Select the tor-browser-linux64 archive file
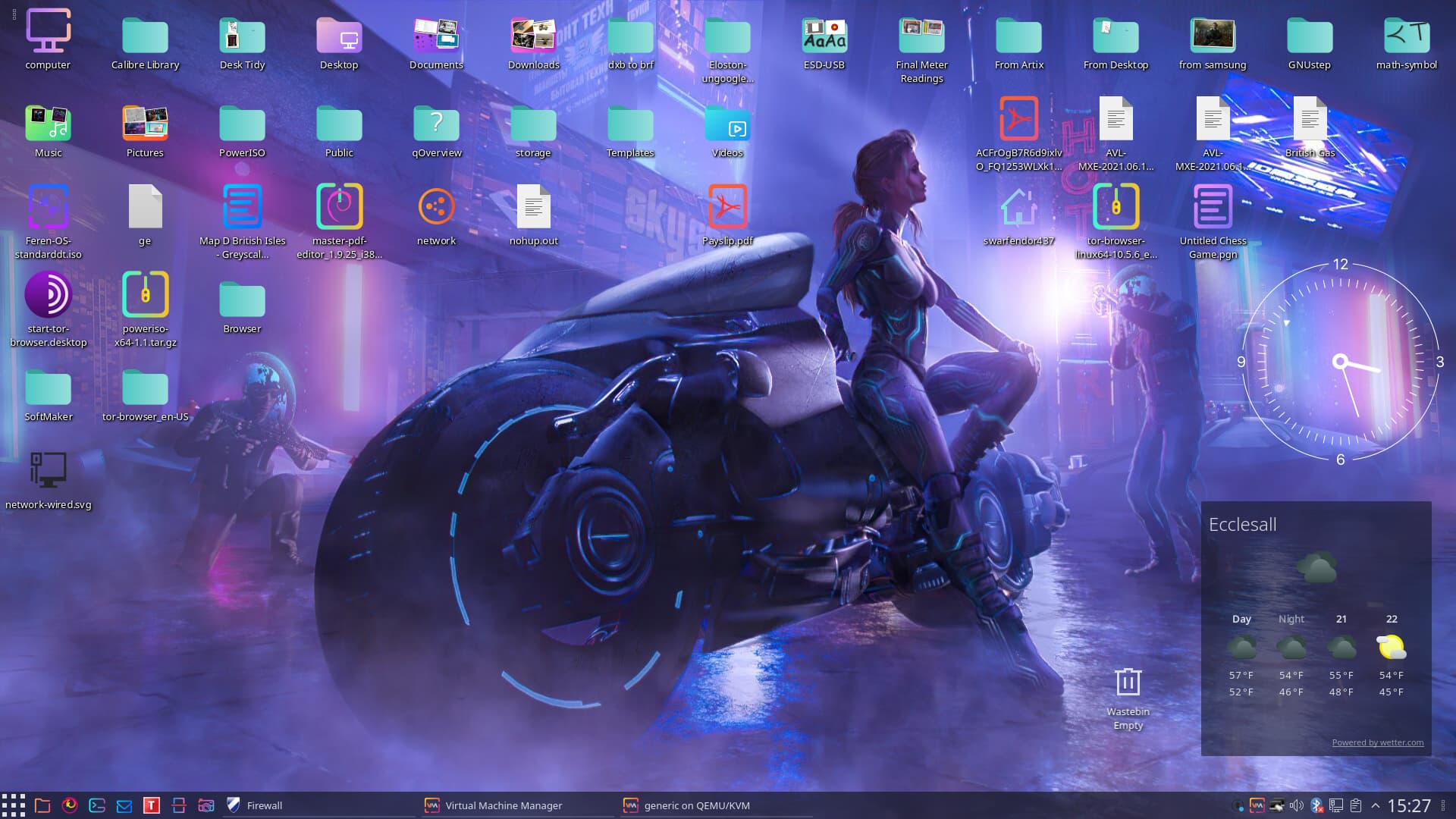 pyautogui.click(x=1116, y=221)
